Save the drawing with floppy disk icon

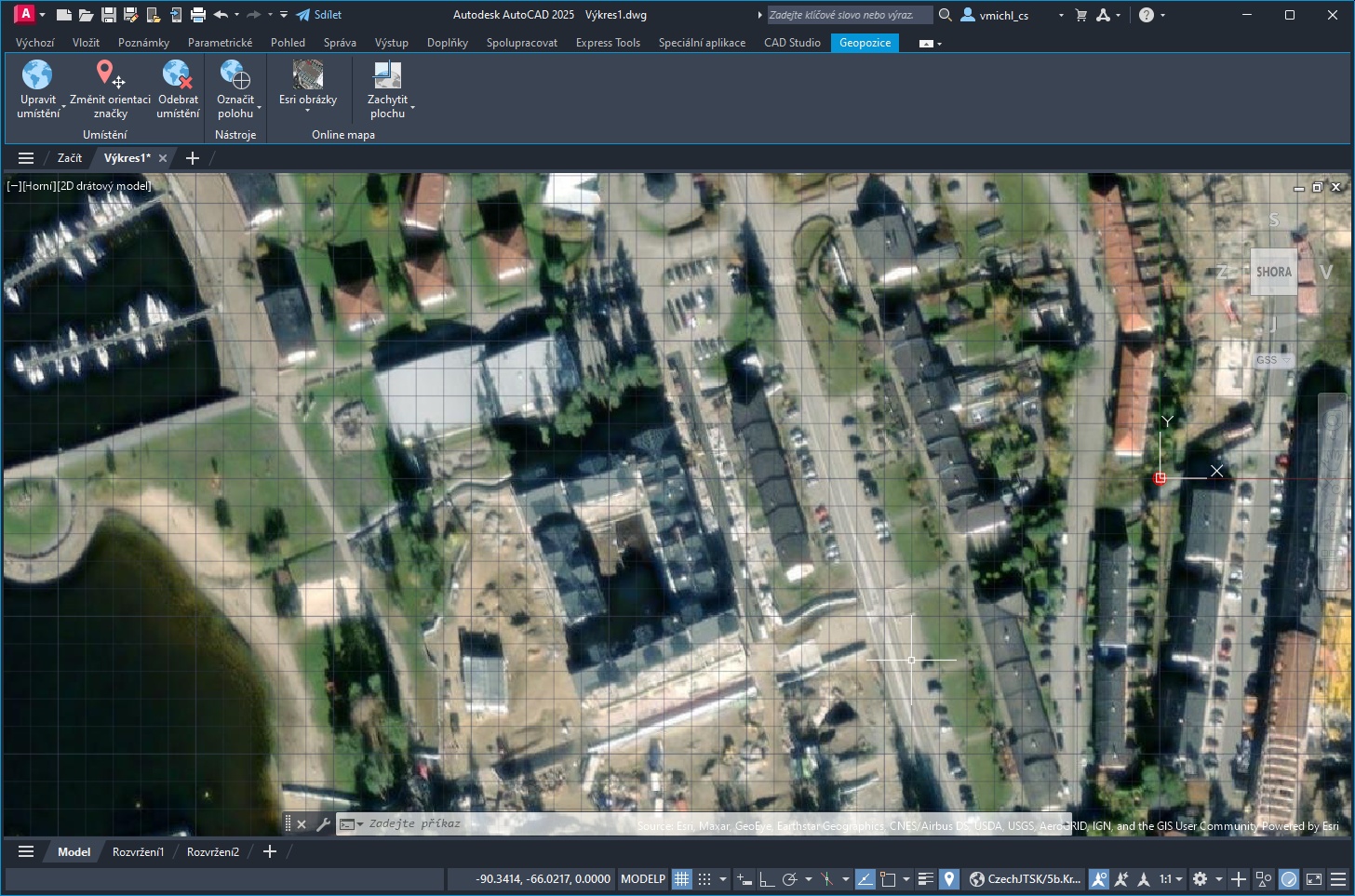(x=109, y=15)
